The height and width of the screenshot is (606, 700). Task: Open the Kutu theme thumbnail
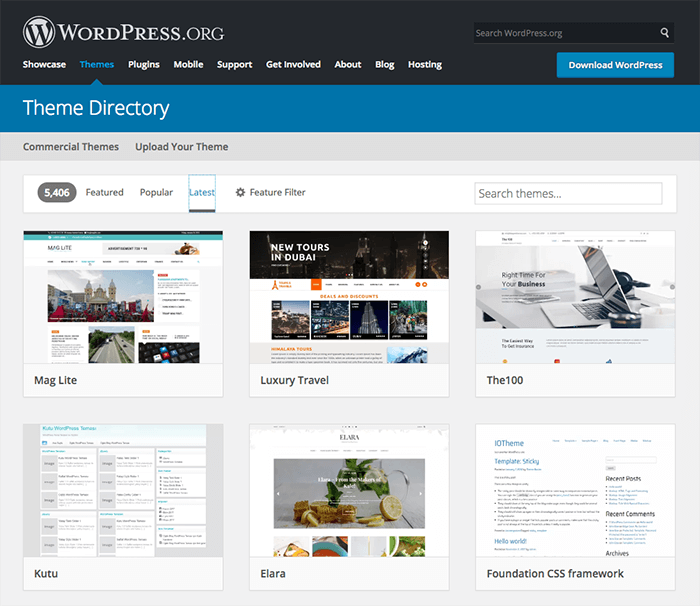tap(123, 490)
